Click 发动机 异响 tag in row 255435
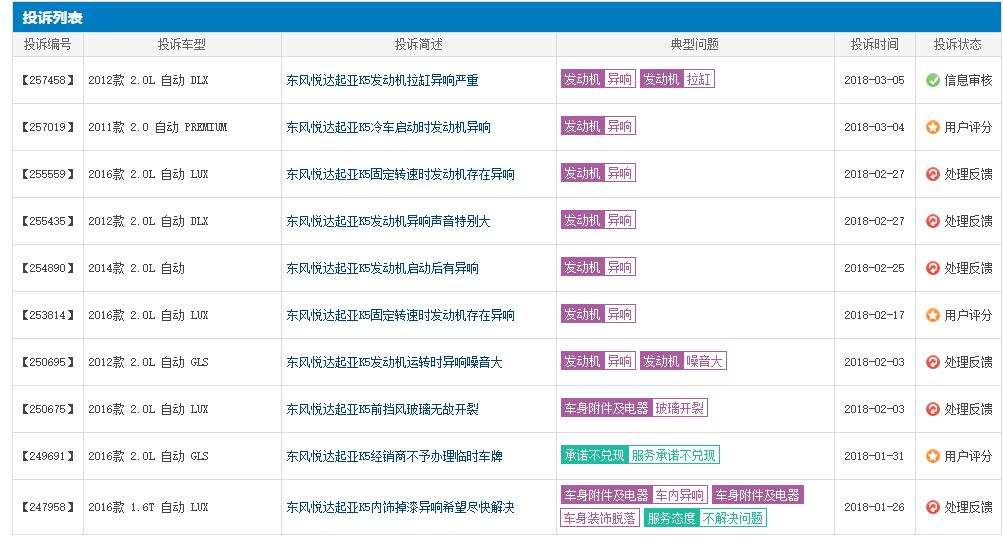1003x540 pixels. pos(598,220)
